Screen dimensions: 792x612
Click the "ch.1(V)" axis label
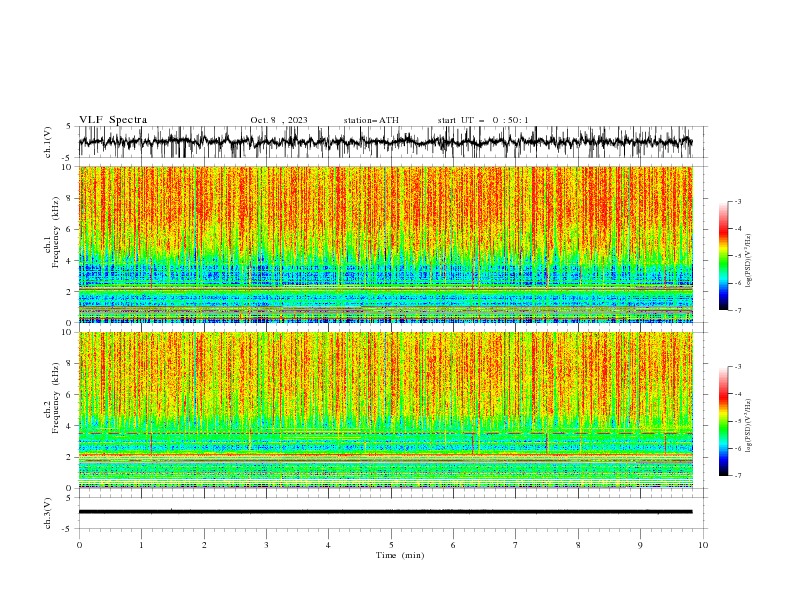48,142
